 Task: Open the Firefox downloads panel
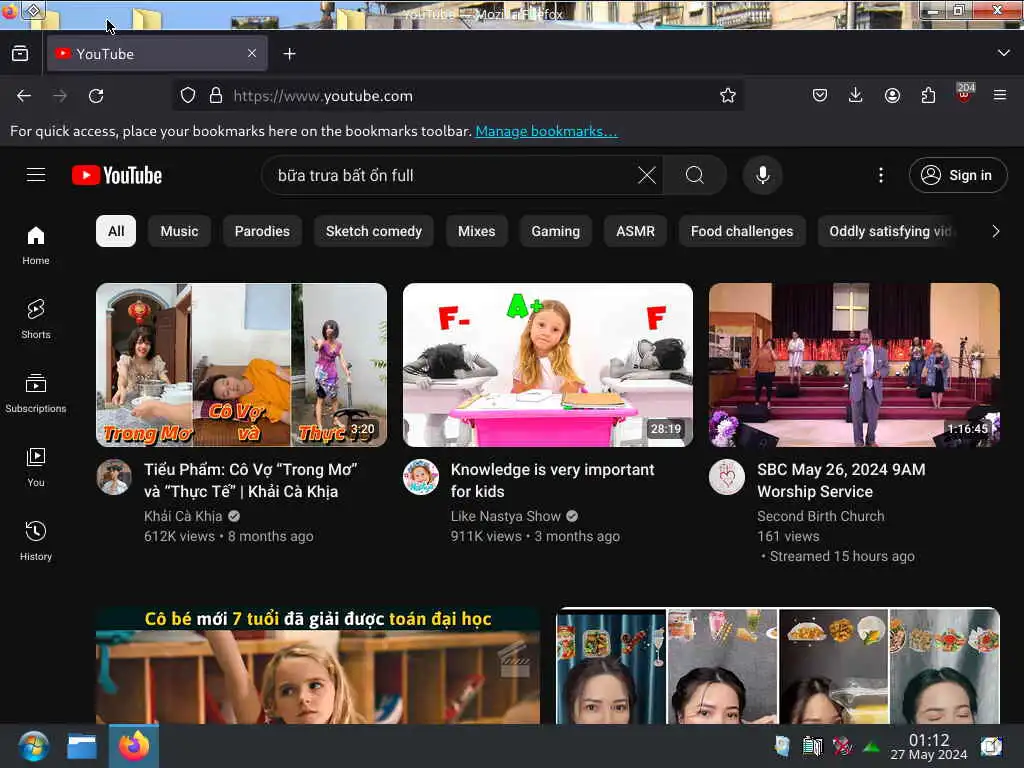click(856, 96)
